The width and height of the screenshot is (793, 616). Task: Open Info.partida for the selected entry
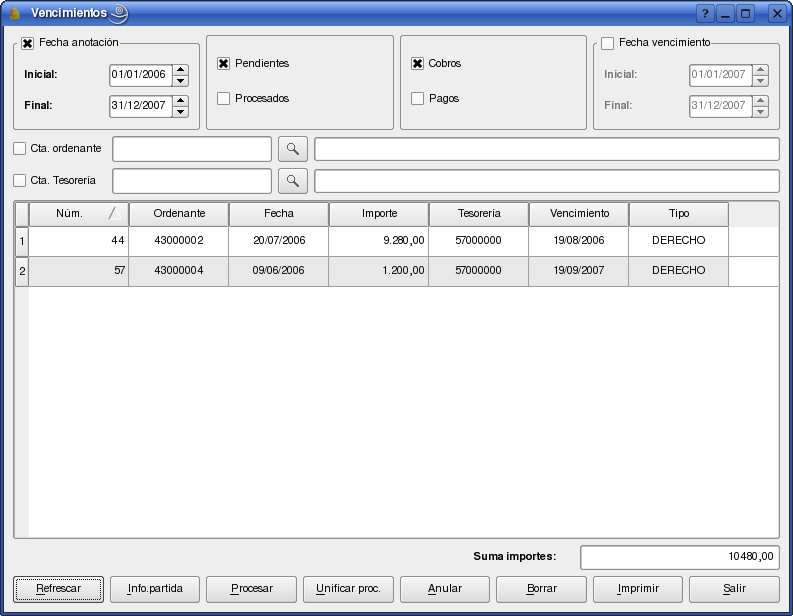pyautogui.click(x=155, y=589)
